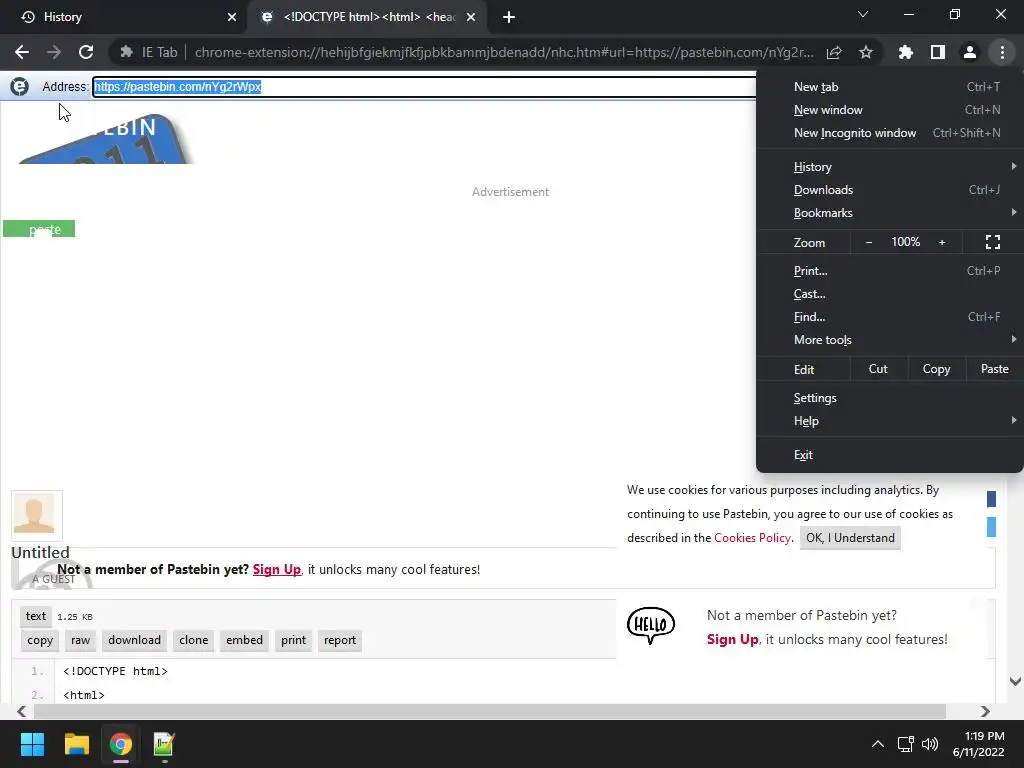The image size is (1024, 768).
Task: Decrease zoom with the minus button
Action: (869, 242)
